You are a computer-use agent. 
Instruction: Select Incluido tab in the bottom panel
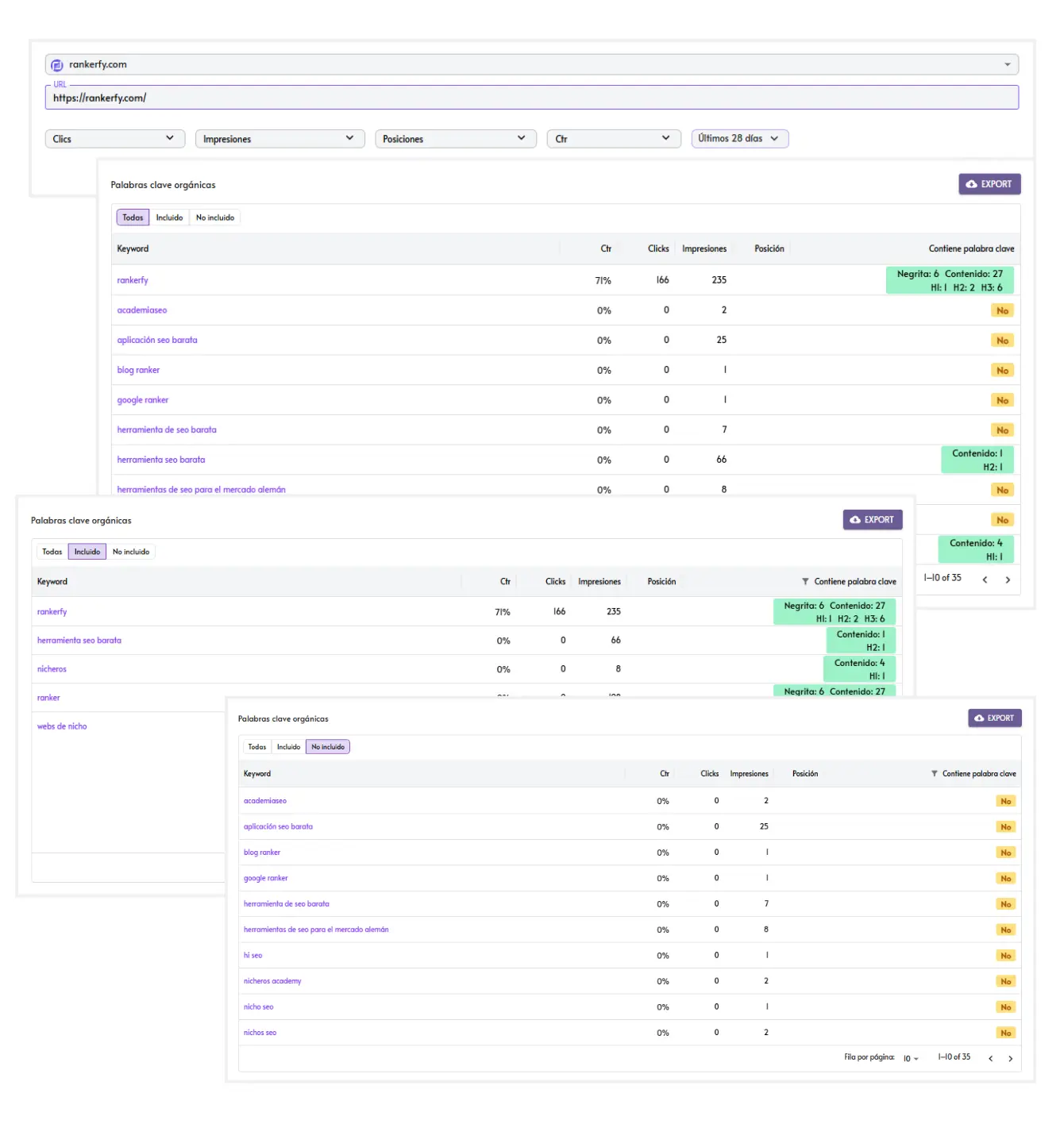coord(288,747)
